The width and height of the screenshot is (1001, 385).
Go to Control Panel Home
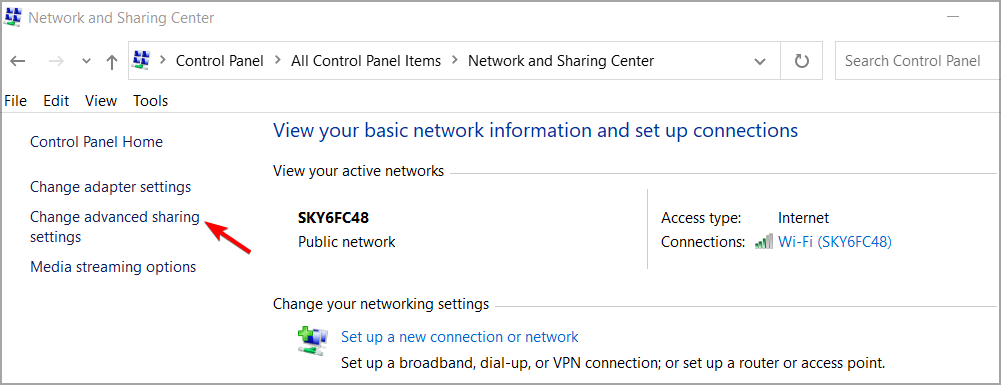96,142
